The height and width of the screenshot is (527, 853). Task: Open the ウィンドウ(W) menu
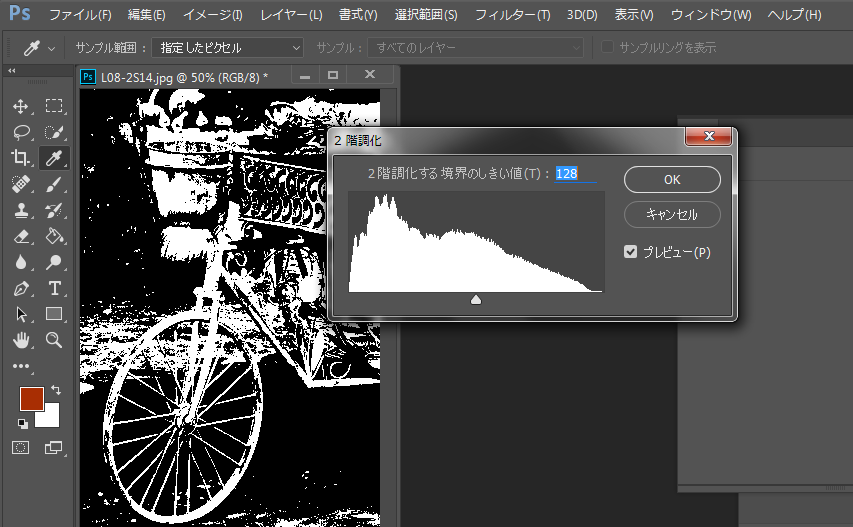(x=711, y=15)
